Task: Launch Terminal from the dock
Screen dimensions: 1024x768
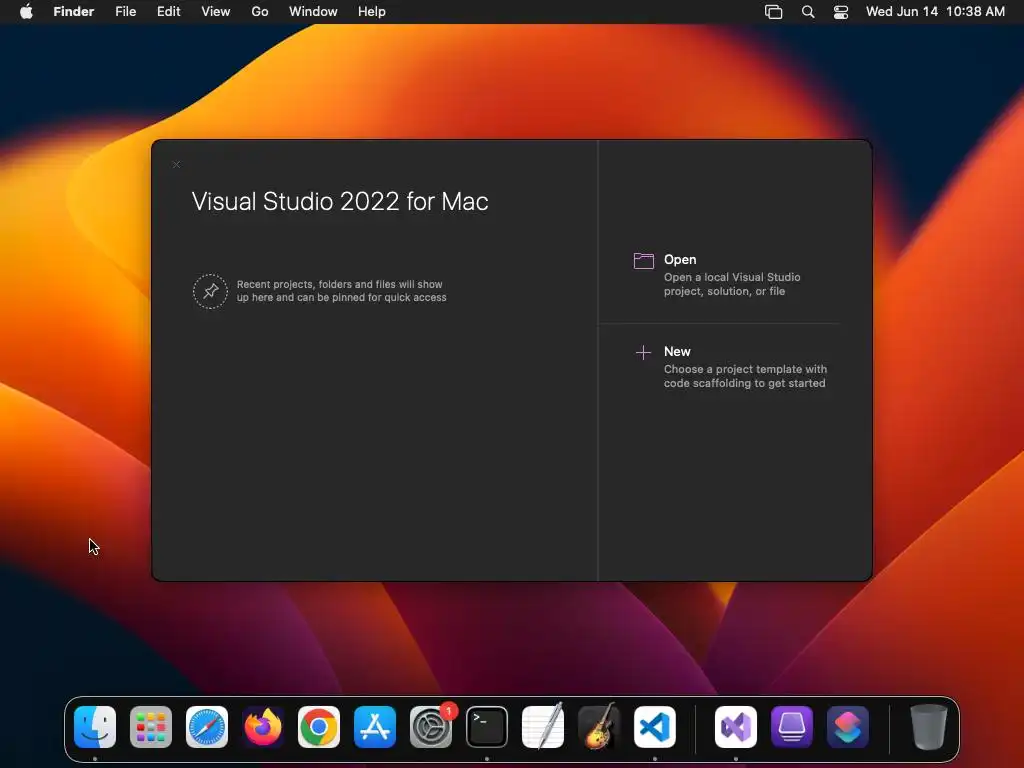Action: click(487, 727)
